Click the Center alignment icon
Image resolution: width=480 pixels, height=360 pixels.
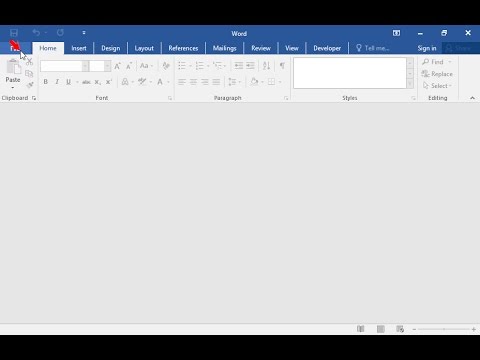[193, 82]
